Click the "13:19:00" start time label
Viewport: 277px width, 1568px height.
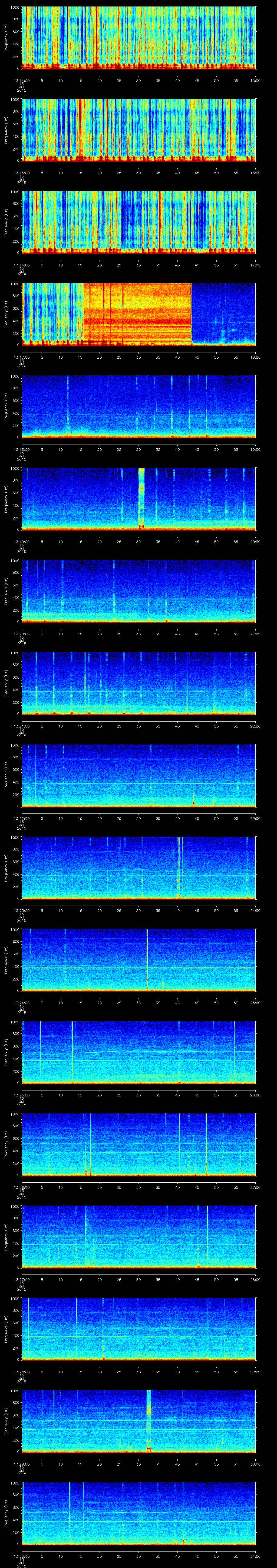pos(22,542)
